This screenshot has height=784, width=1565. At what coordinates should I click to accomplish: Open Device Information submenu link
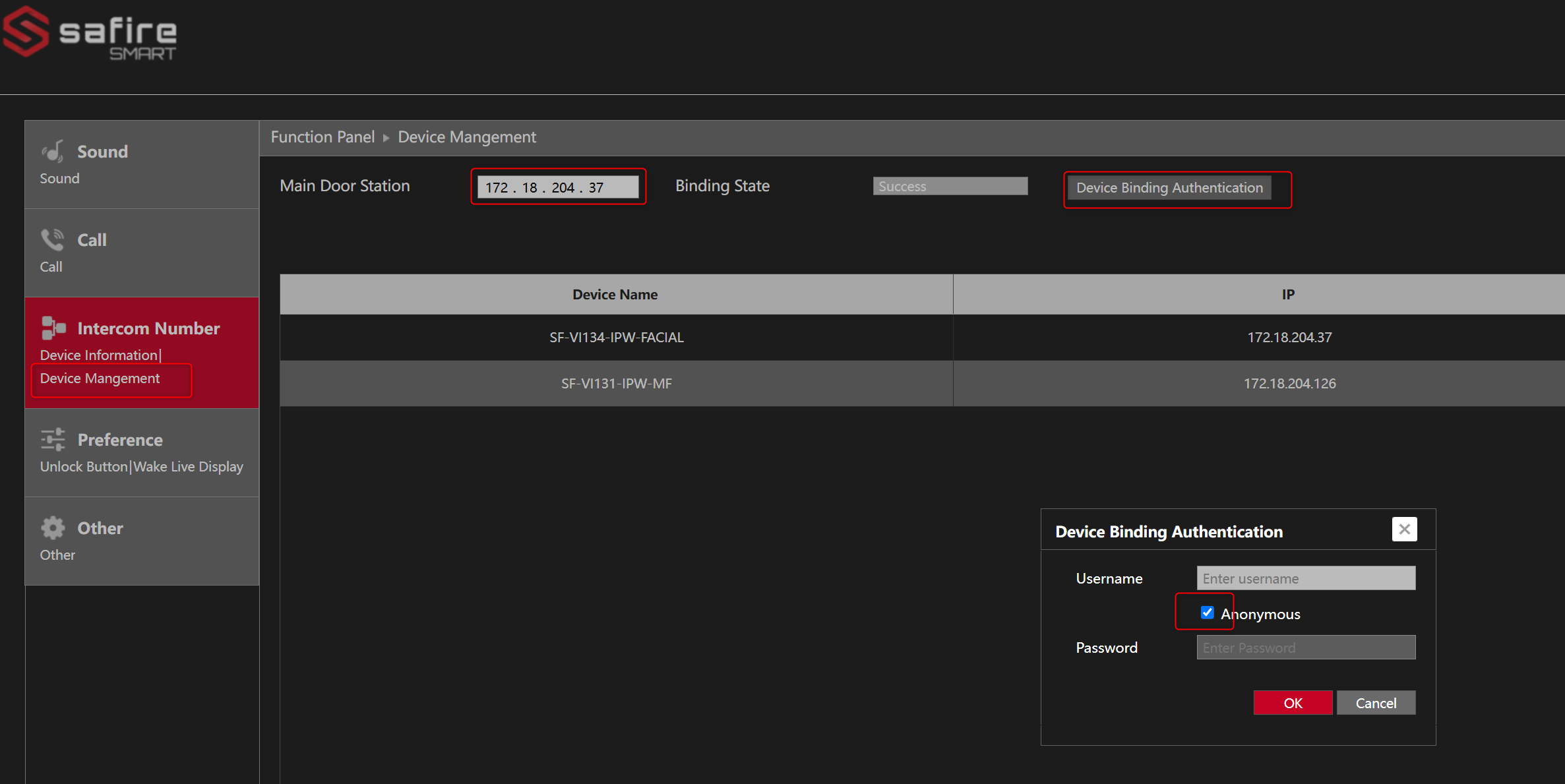(x=99, y=355)
